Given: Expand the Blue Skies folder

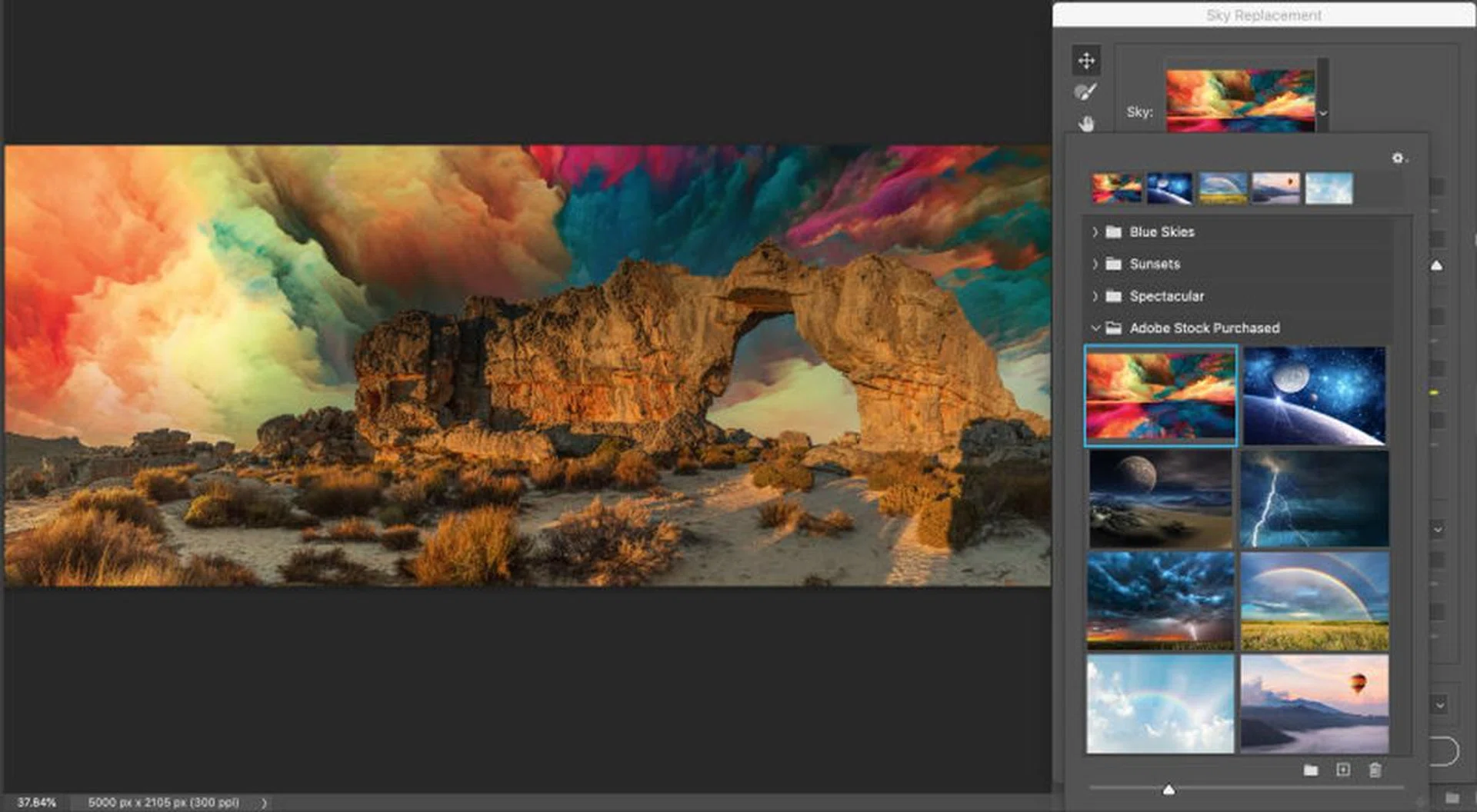Looking at the screenshot, I should pos(1095,231).
